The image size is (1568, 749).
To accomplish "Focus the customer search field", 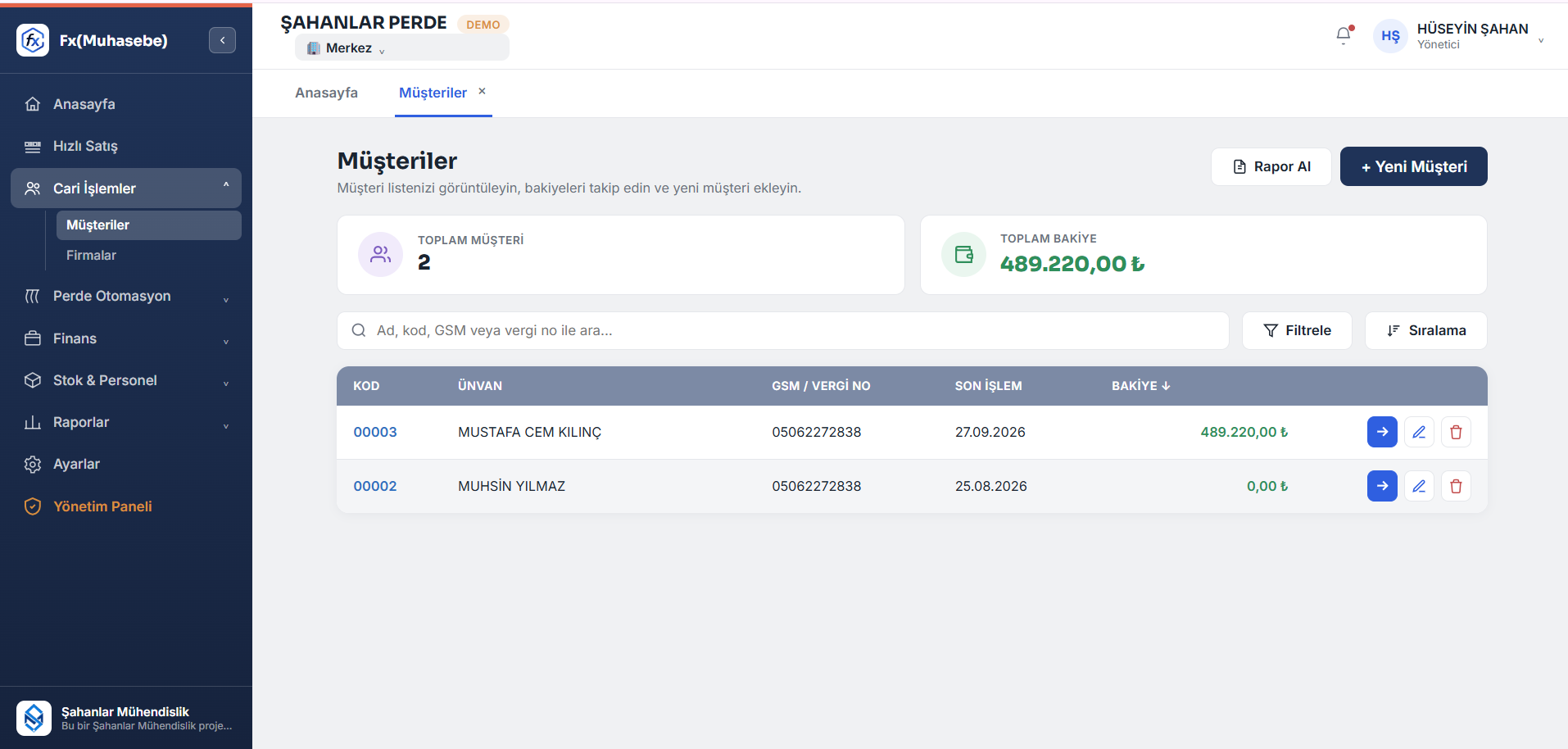I will click(783, 330).
